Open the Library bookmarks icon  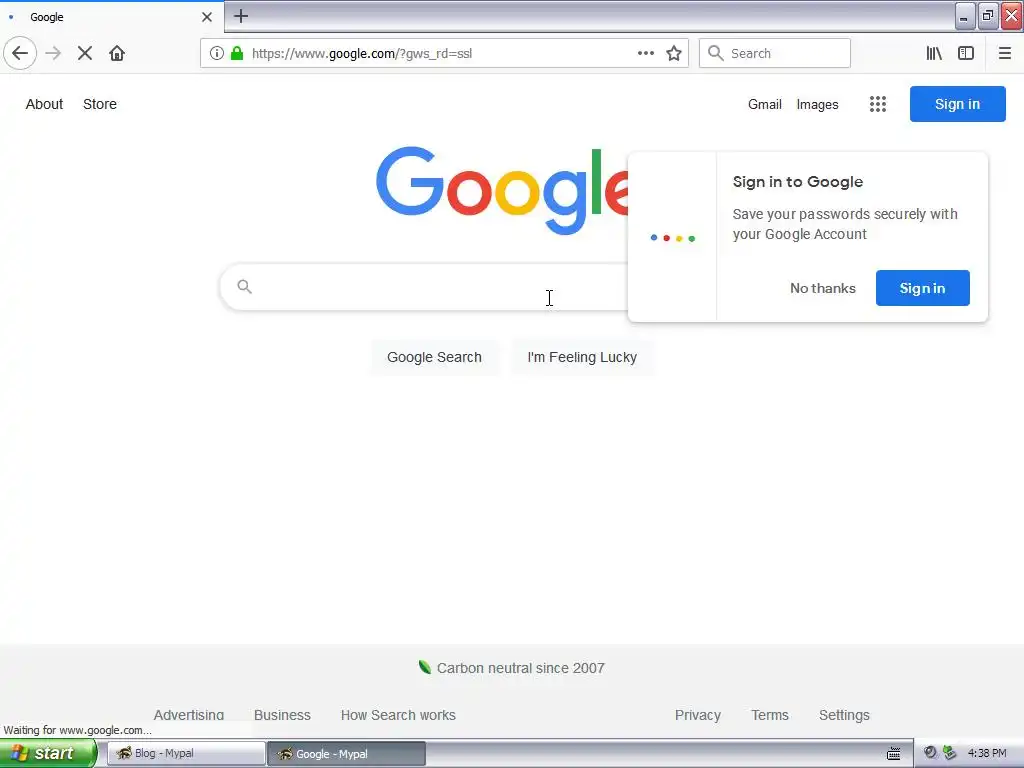point(934,53)
